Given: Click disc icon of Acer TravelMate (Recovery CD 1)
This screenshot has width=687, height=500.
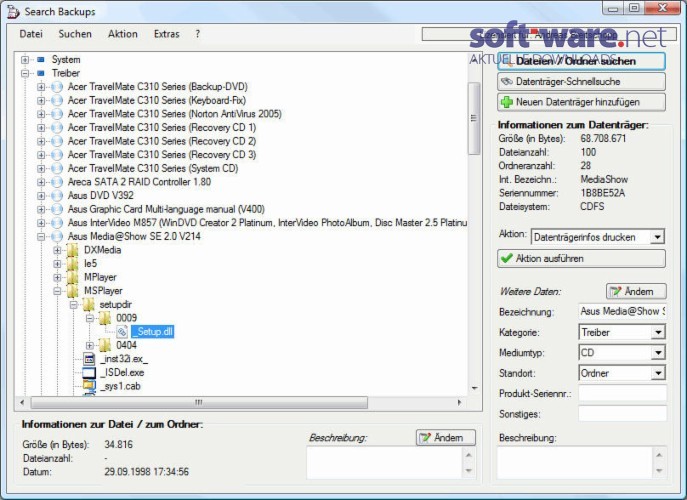Looking at the screenshot, I should (57, 128).
